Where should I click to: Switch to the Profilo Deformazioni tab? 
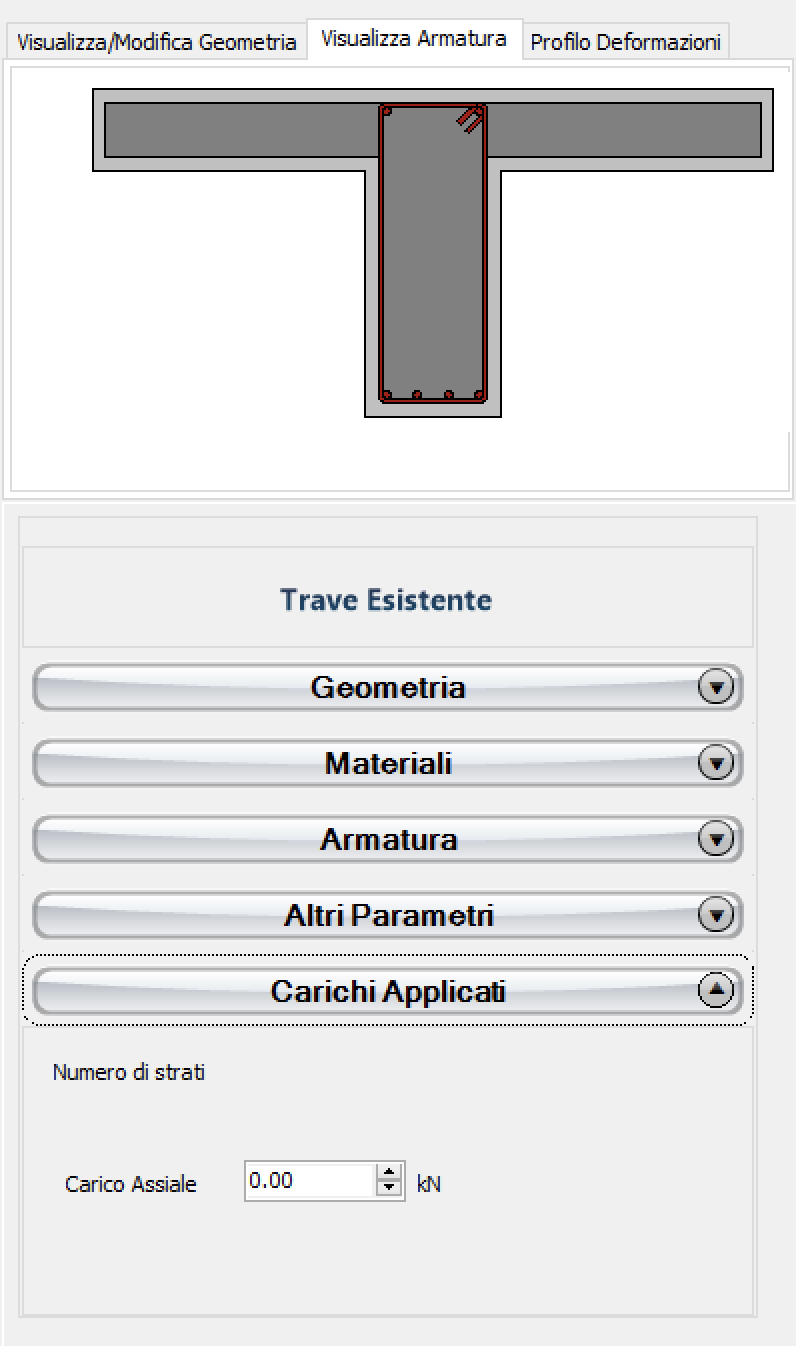pos(626,43)
